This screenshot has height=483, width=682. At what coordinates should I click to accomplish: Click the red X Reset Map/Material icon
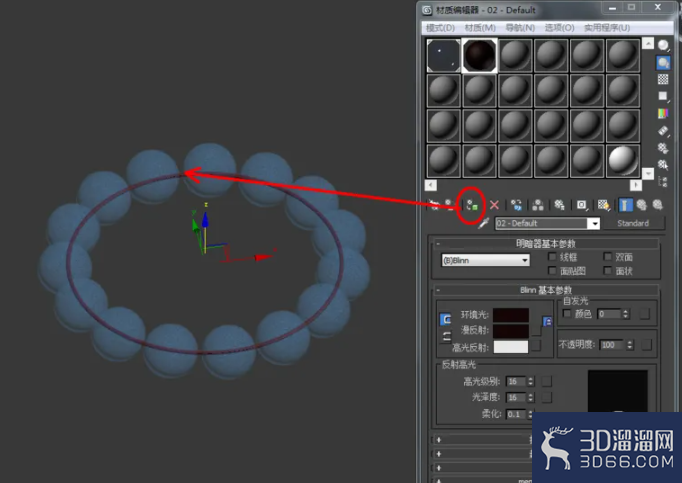494,205
